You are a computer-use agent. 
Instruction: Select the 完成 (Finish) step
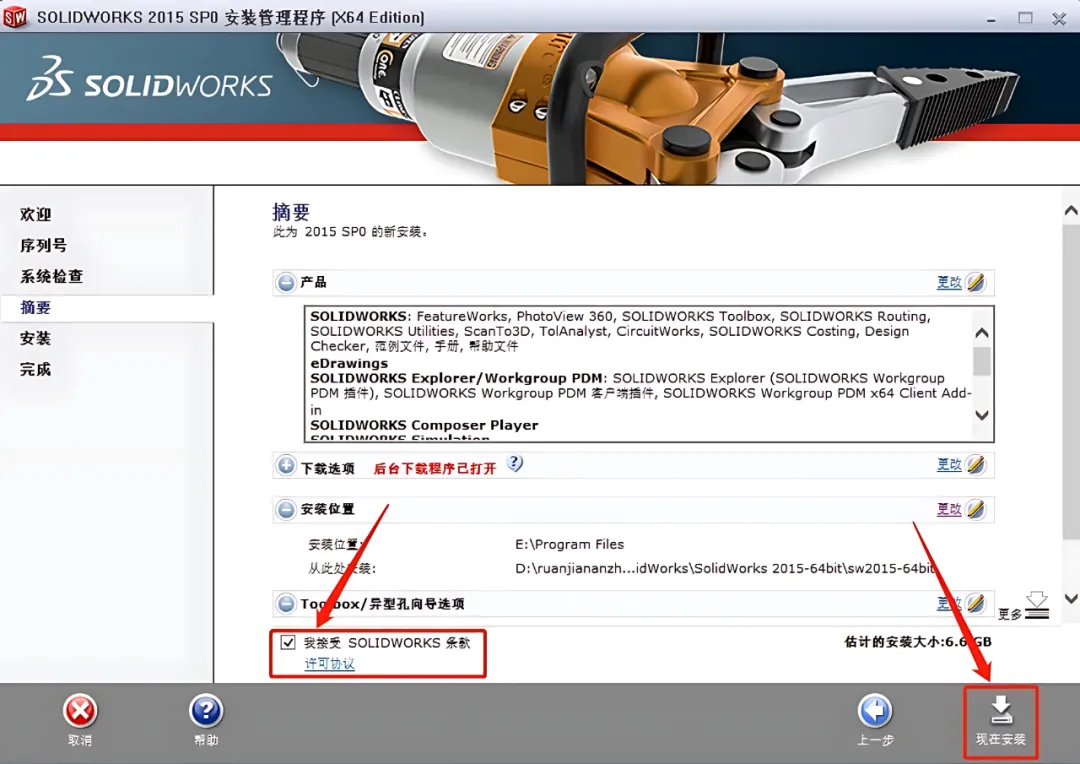click(36, 369)
